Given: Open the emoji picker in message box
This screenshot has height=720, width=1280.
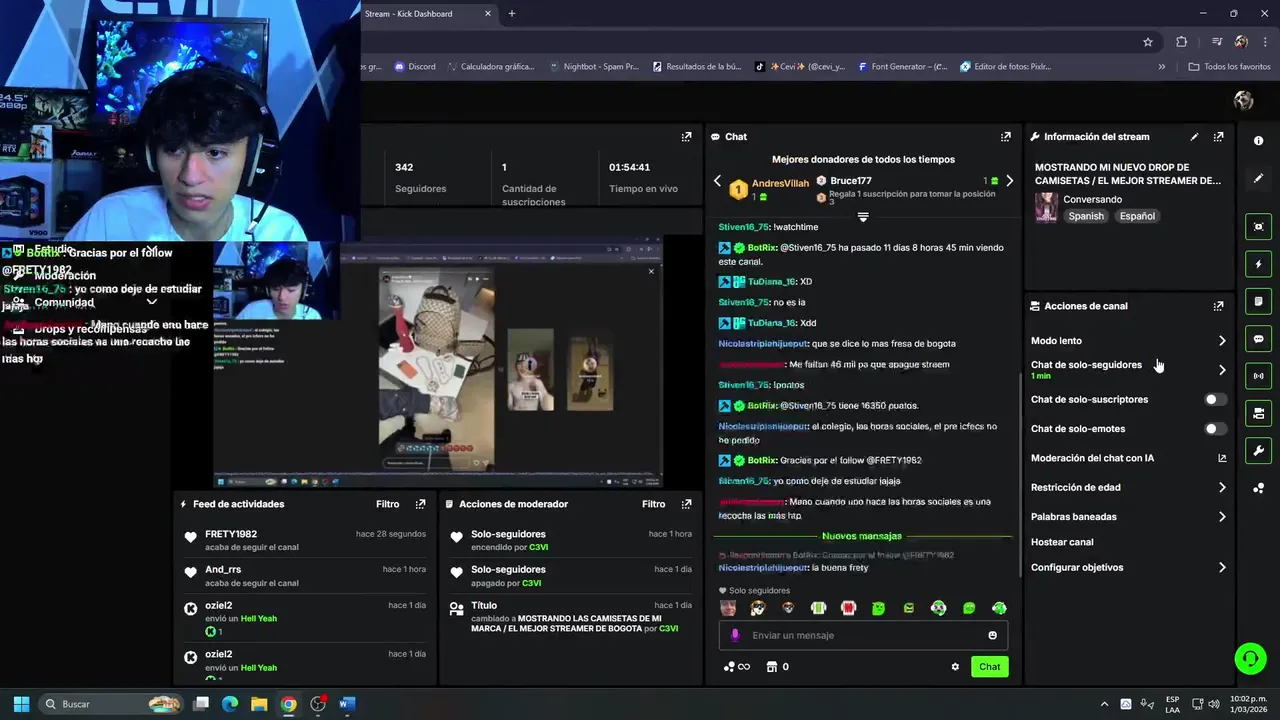Looking at the screenshot, I should (x=992, y=635).
